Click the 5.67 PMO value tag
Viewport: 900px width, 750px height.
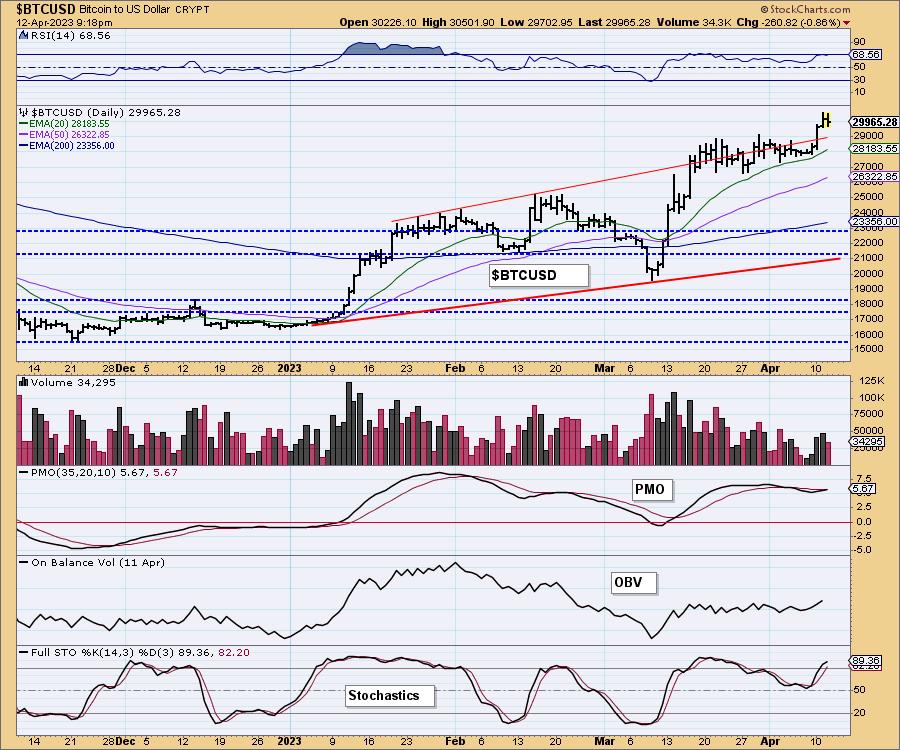863,489
